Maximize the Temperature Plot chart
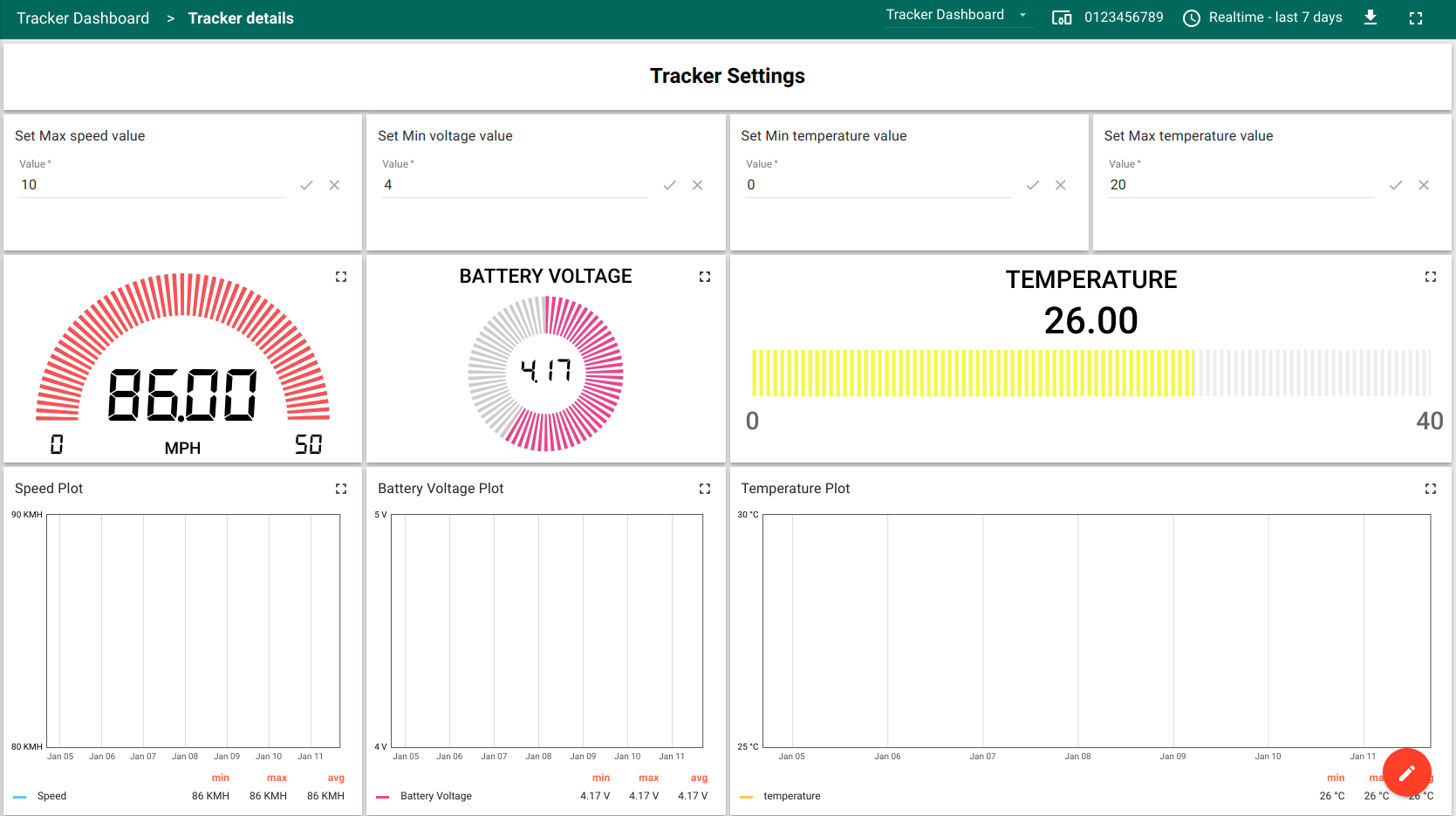Viewport: 1456px width, 816px height. (1431, 489)
